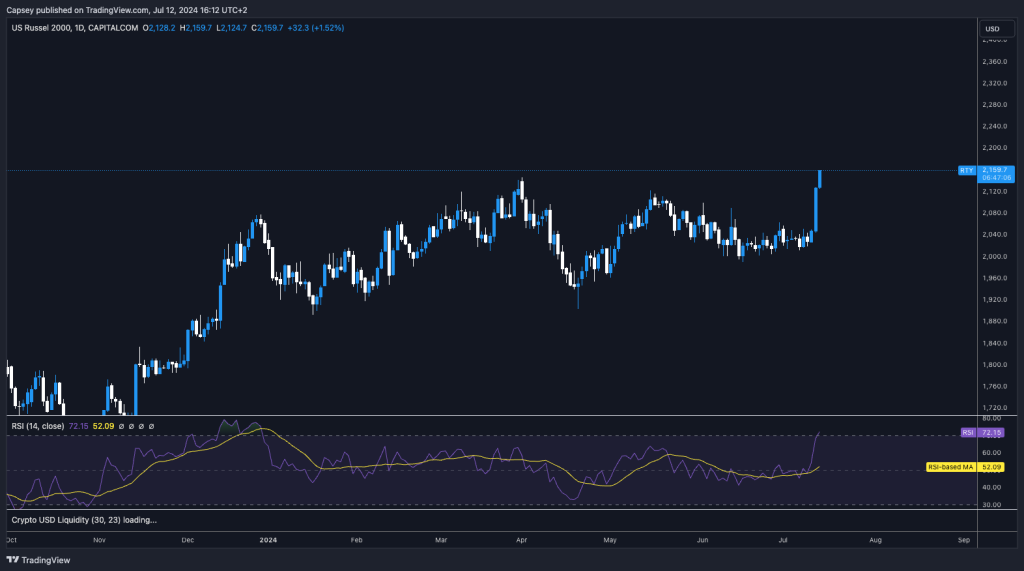Click the TradingView logo icon

pos(13,561)
